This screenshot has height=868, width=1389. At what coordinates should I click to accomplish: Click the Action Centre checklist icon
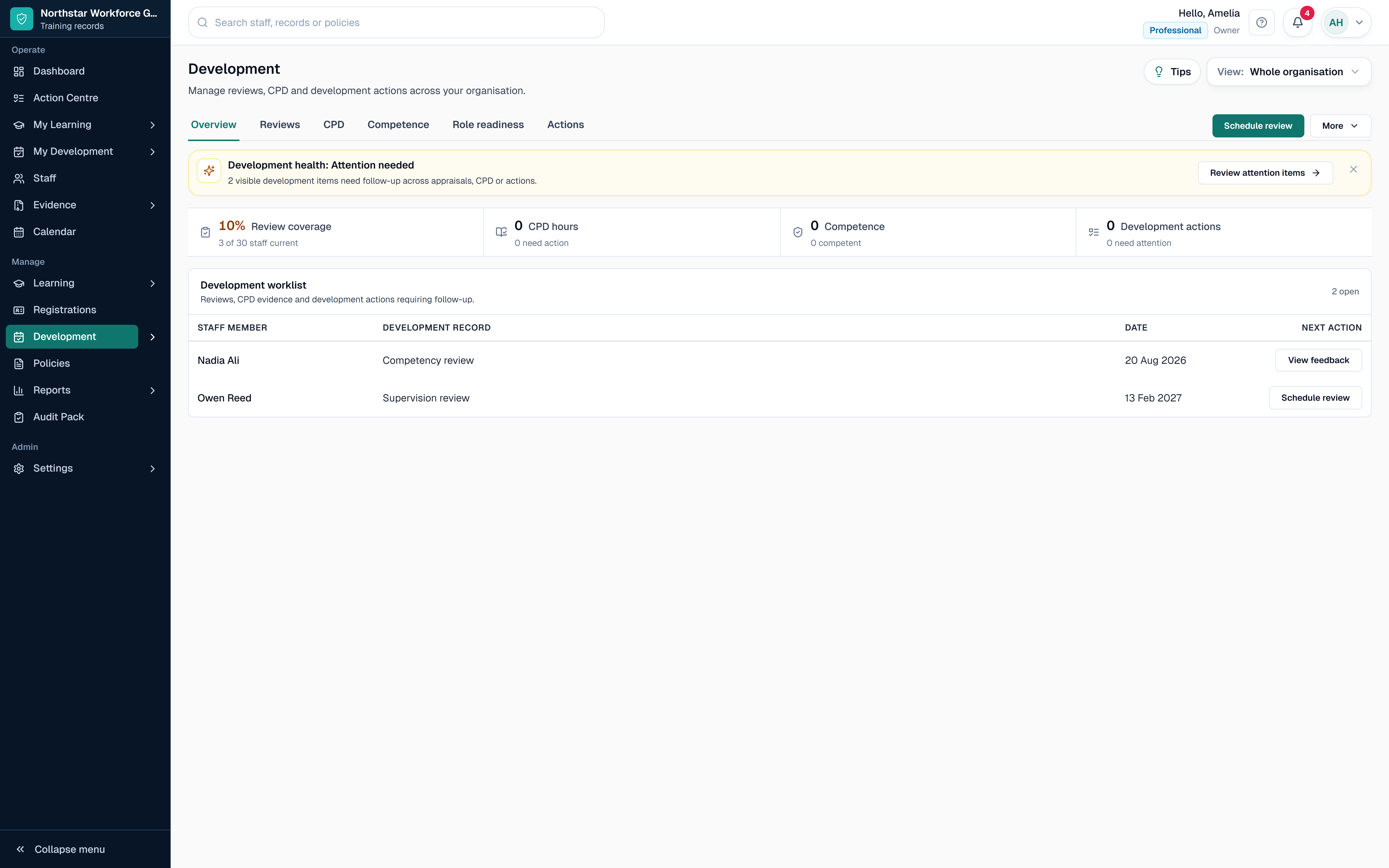coord(19,98)
